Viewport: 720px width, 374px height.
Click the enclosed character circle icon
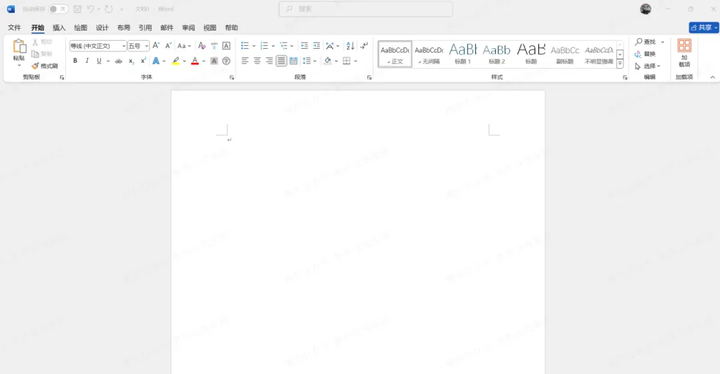pos(226,61)
